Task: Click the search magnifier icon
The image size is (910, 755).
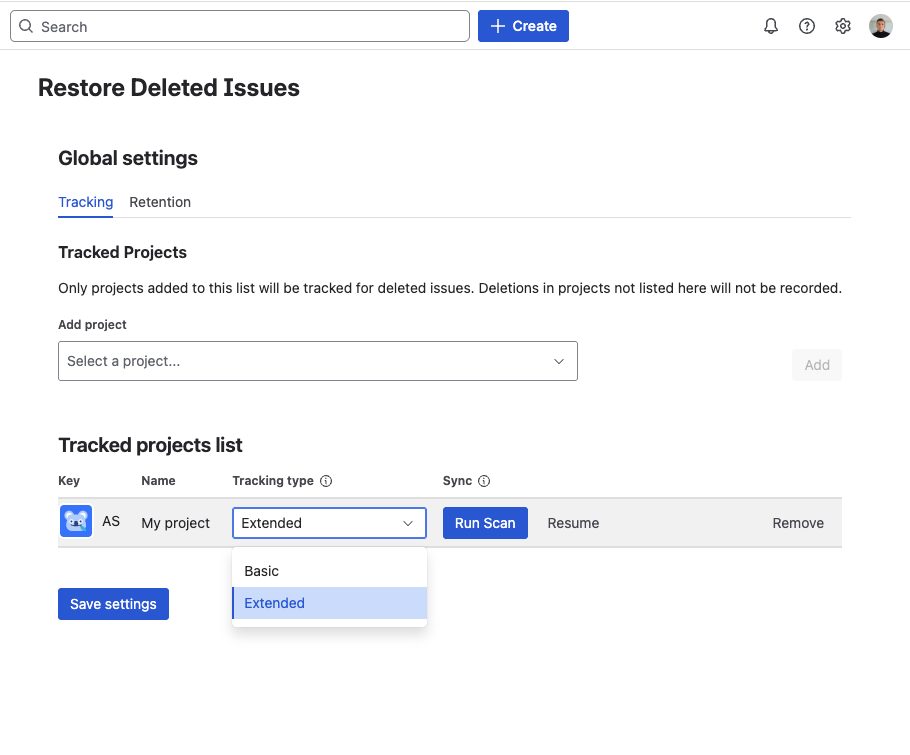Action: click(26, 25)
